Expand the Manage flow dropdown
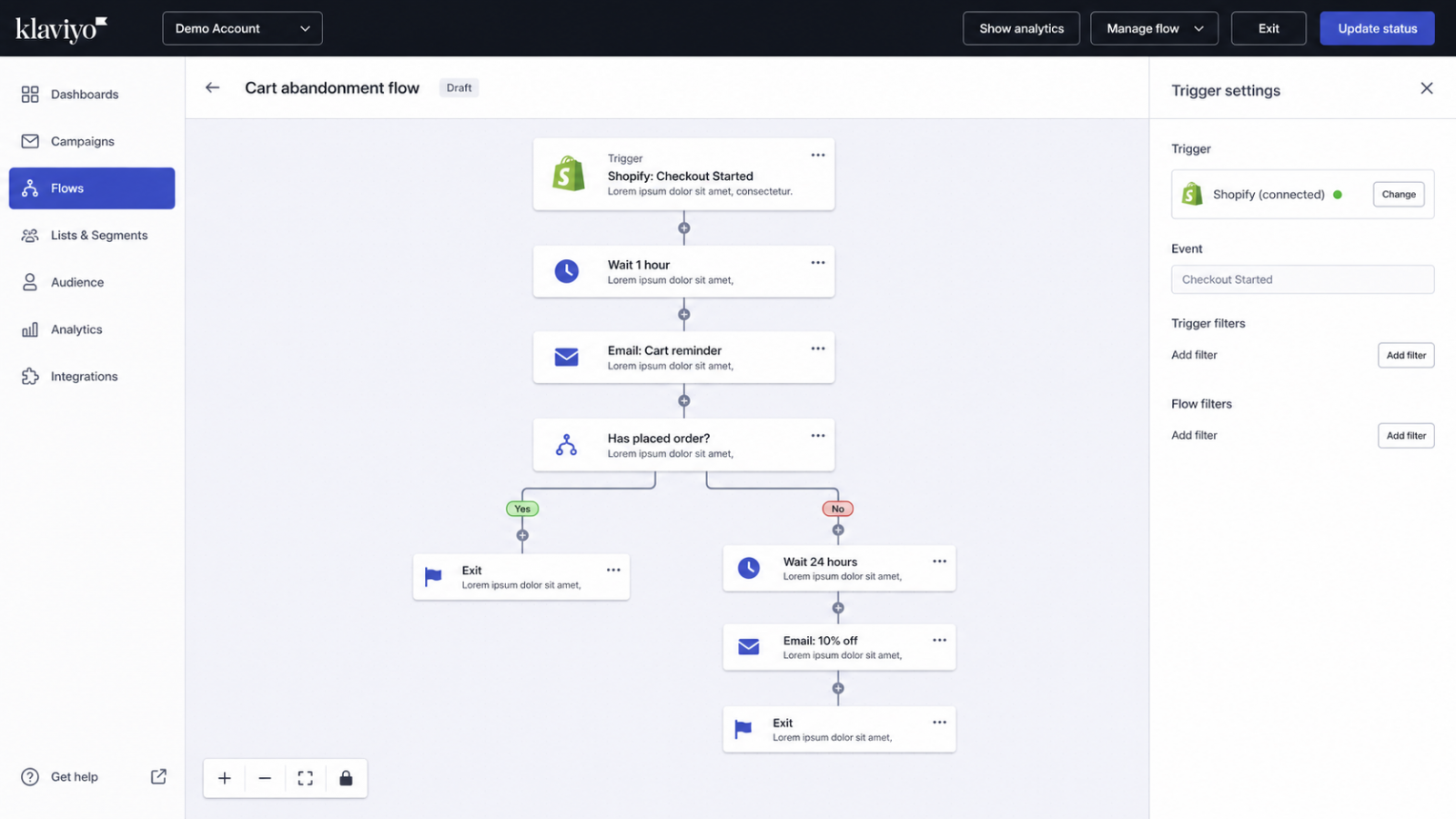1456x819 pixels. point(1154,28)
